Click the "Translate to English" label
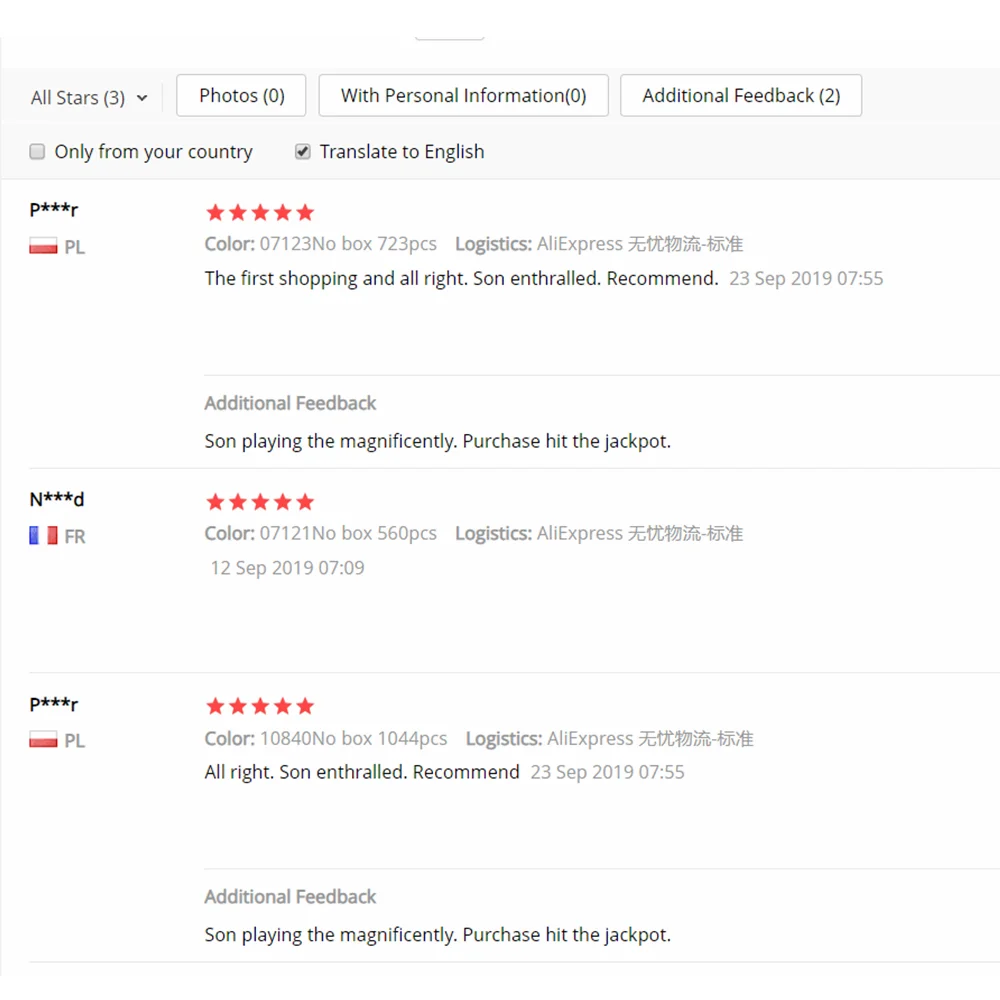This screenshot has height=1000, width=1000. point(402,152)
